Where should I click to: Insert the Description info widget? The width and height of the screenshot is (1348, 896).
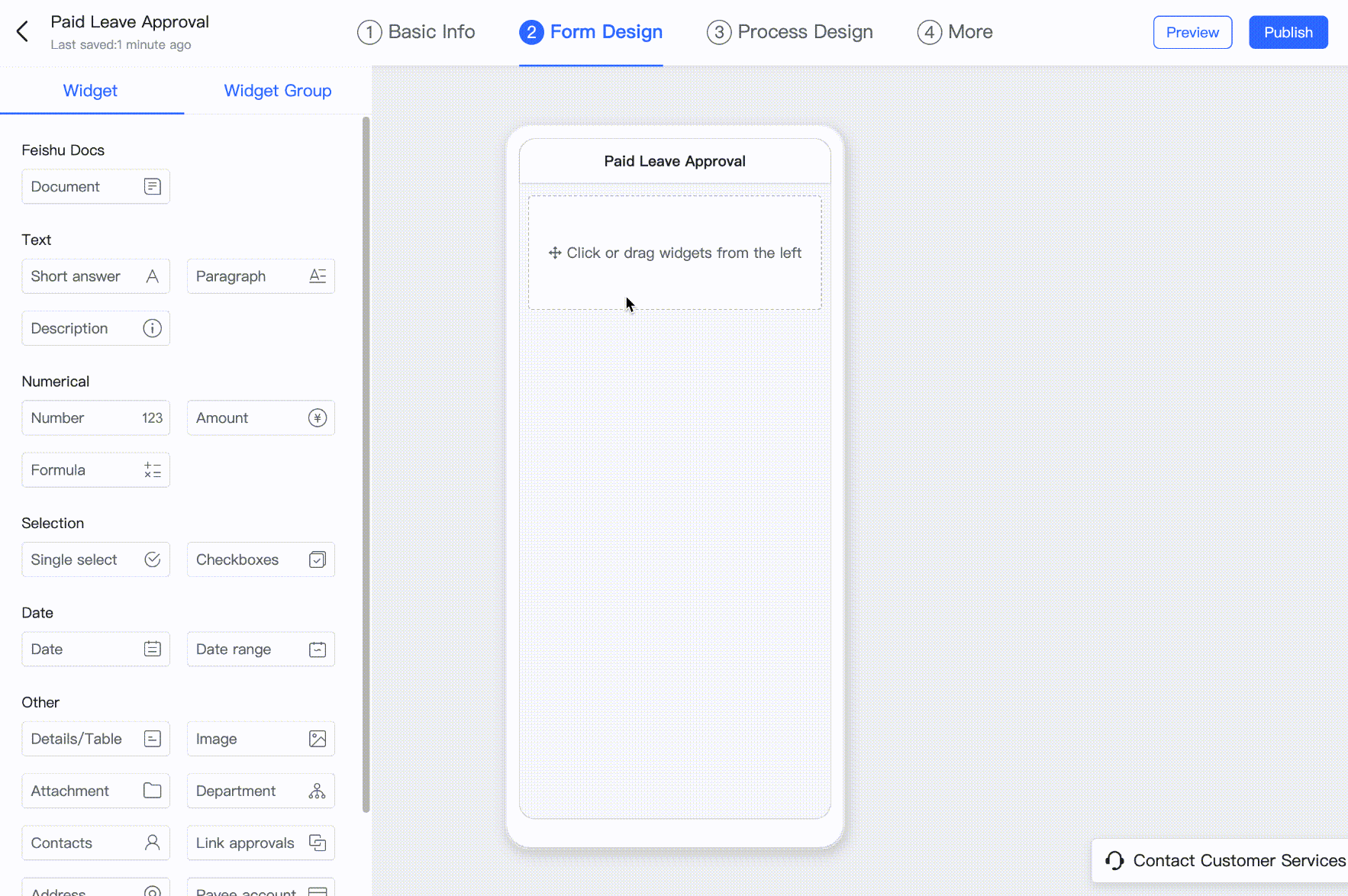click(x=95, y=328)
